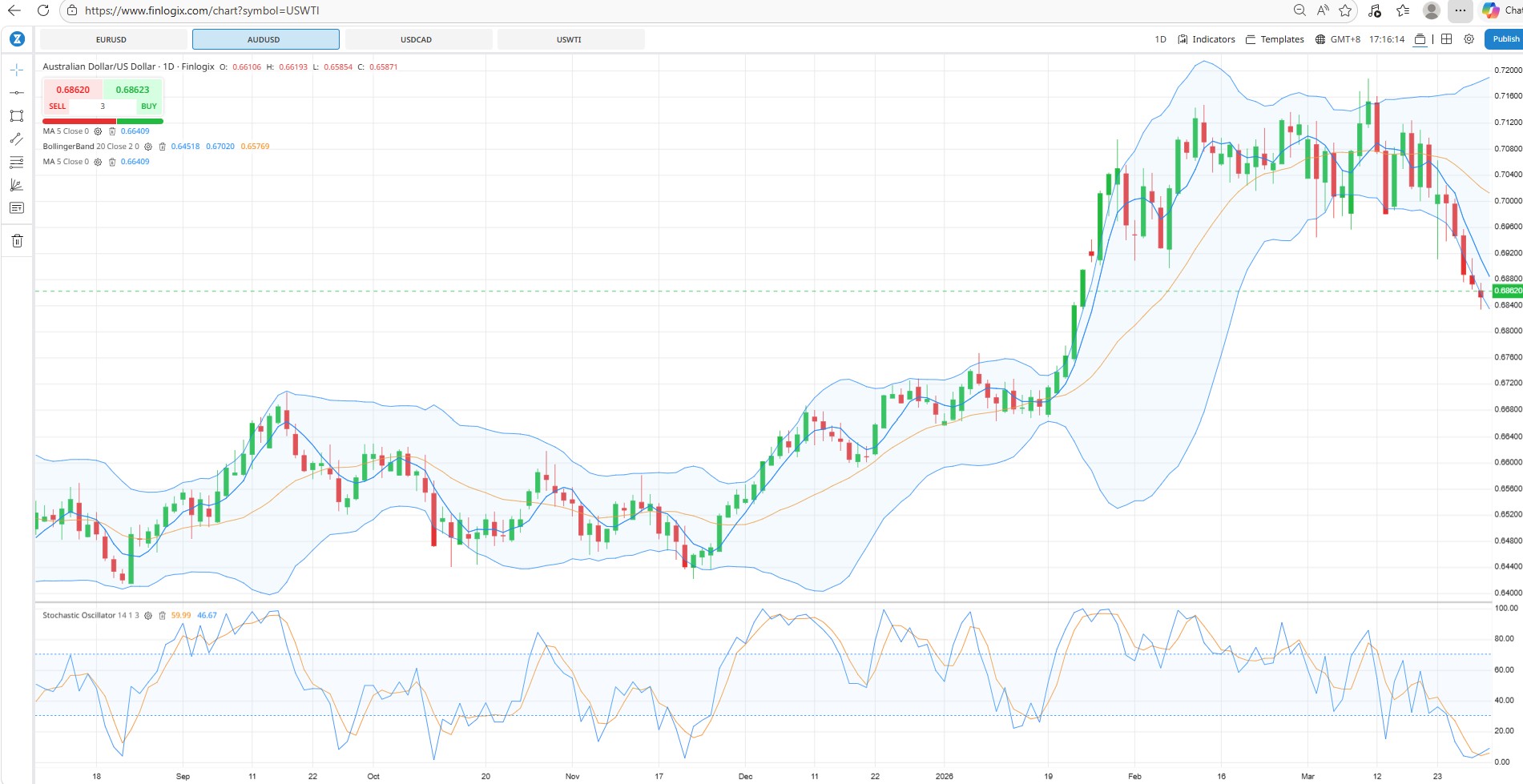Choose the text annotation tool
The width and height of the screenshot is (1523, 784).
(x=17, y=208)
